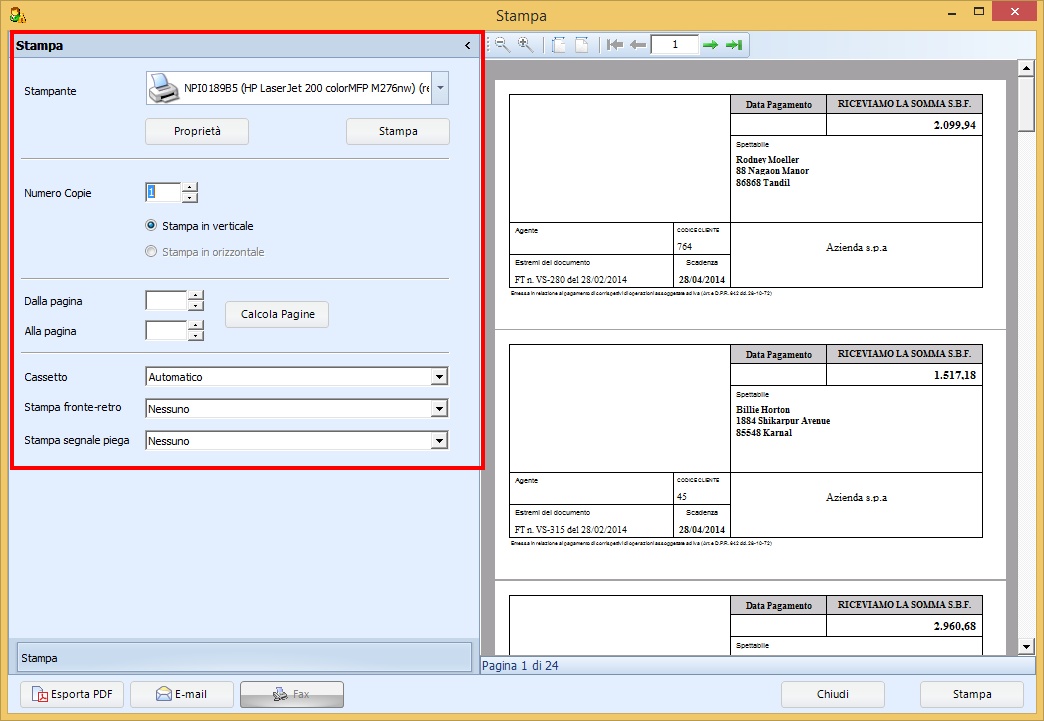The width and height of the screenshot is (1044, 721).
Task: Collapse the Stampa settings panel with the chevron
Action: coord(466,45)
